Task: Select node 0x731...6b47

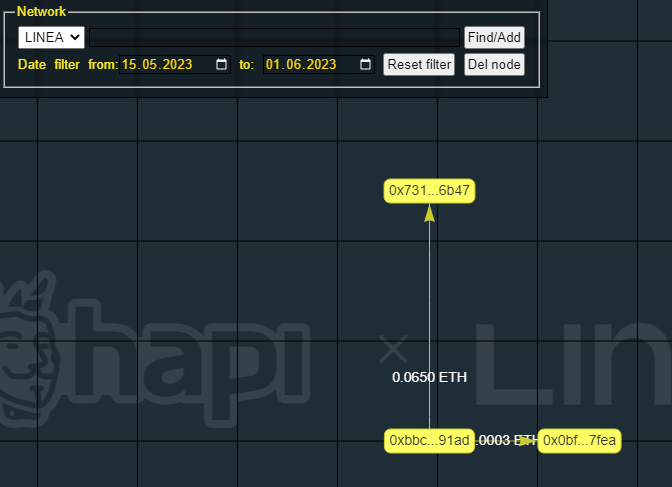Action: point(429,191)
